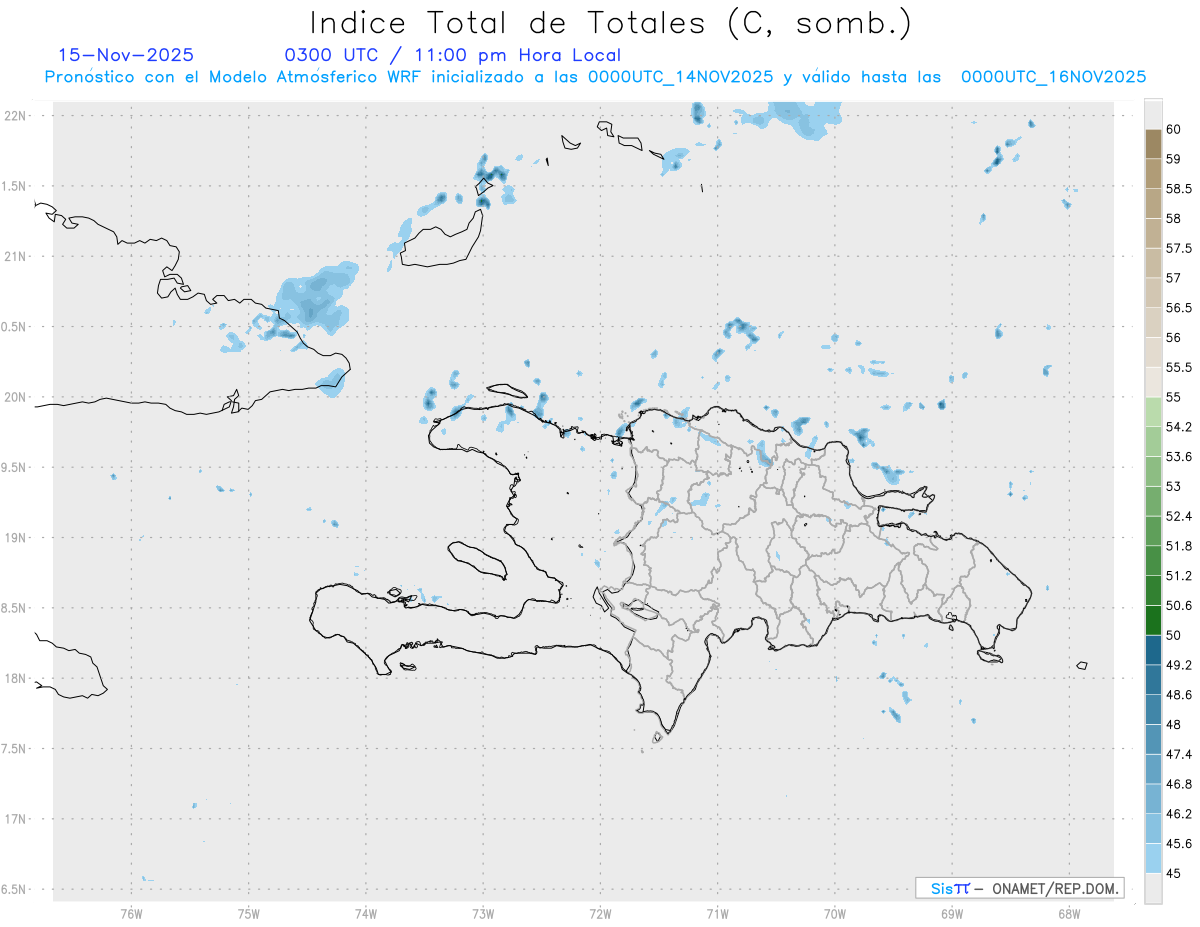The width and height of the screenshot is (1200, 927).
Task: Click the "50" colorbar value
Action: (1174, 635)
